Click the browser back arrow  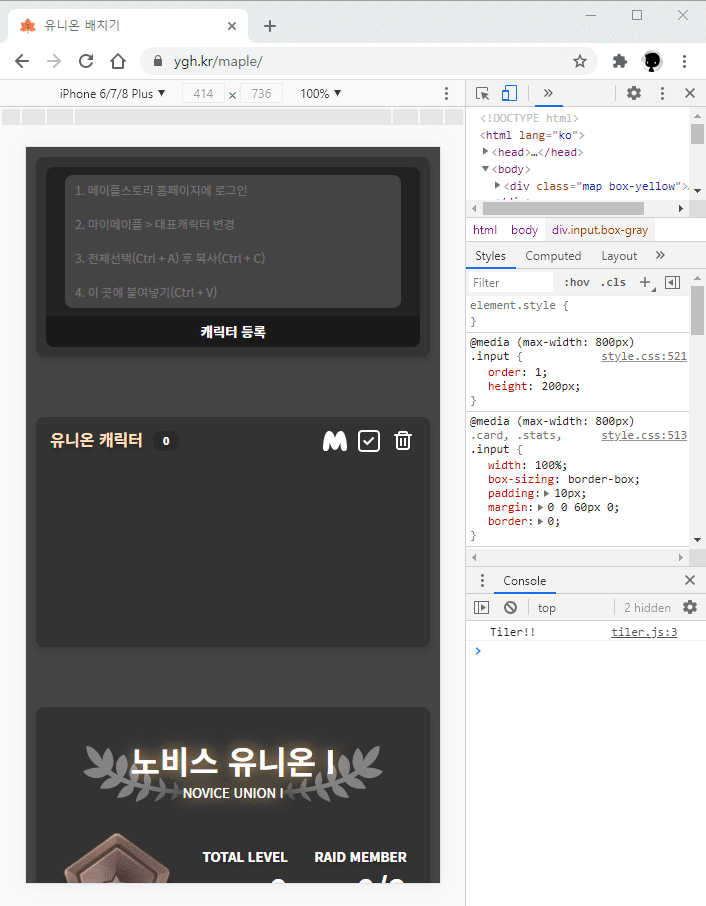(22, 61)
